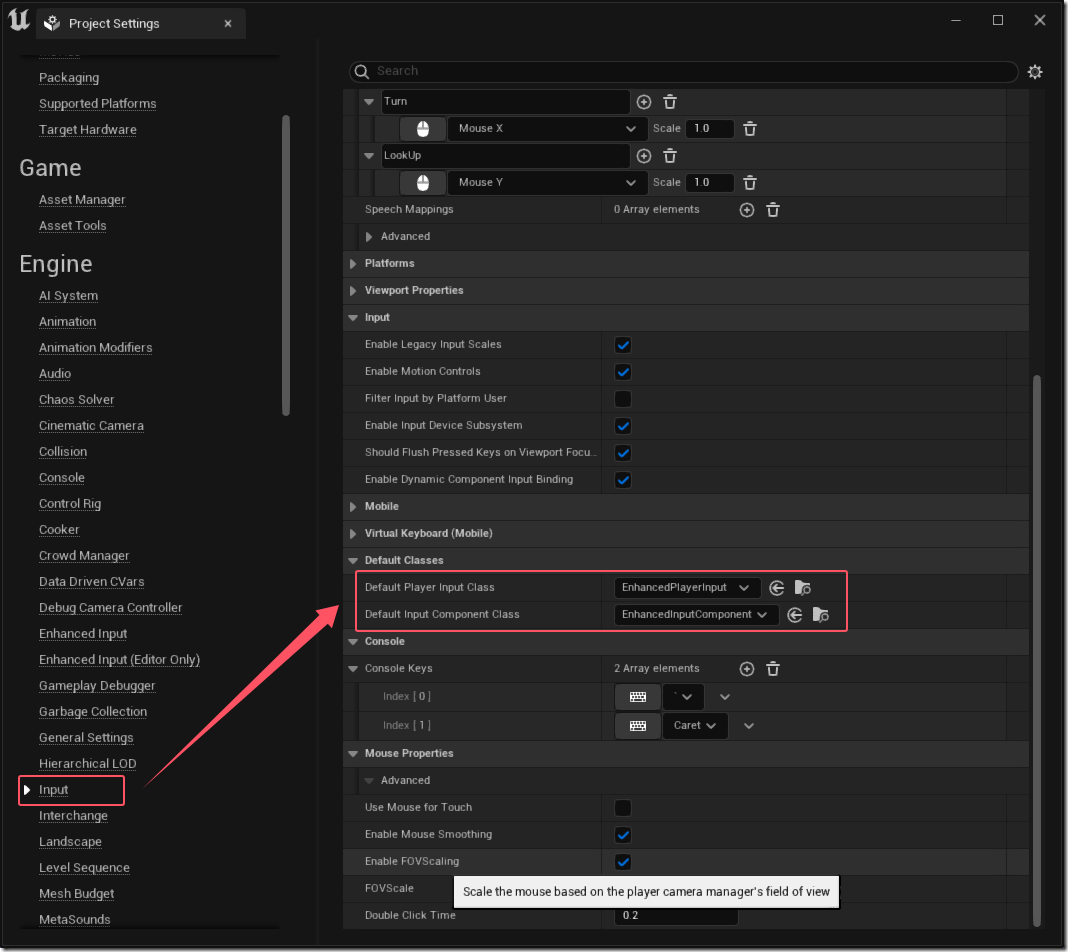Viewport: 1068px width, 952px height.
Task: Click the mouse key-selector icon beside Mouse Y
Action: (x=423, y=183)
